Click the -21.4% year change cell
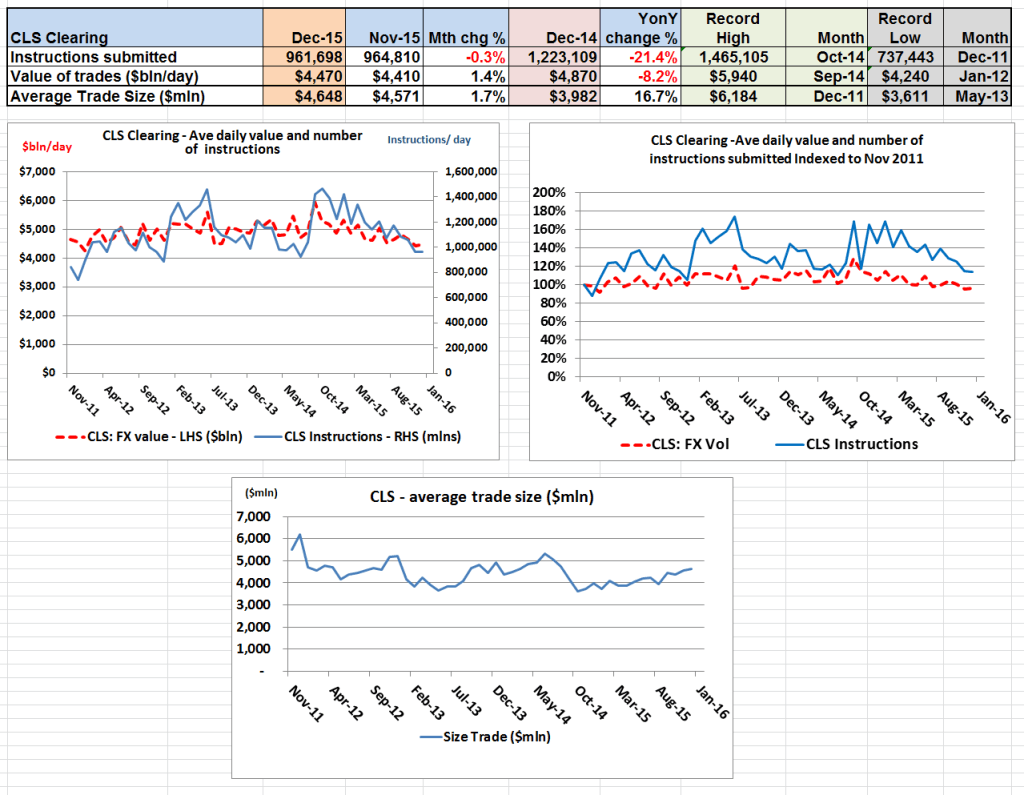 click(640, 57)
